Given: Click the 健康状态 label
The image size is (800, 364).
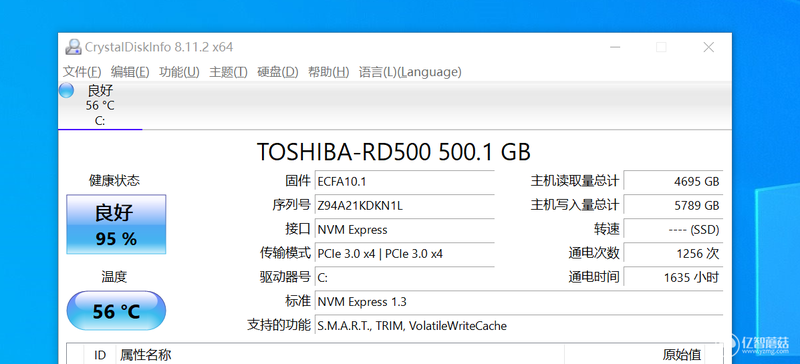Looking at the screenshot, I should click(114, 181).
